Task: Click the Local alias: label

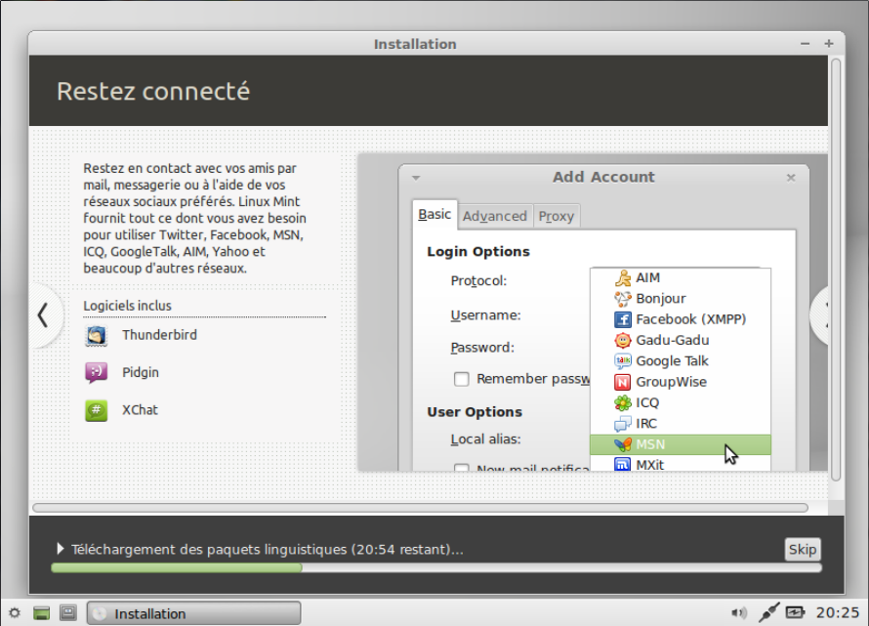Action: [485, 439]
